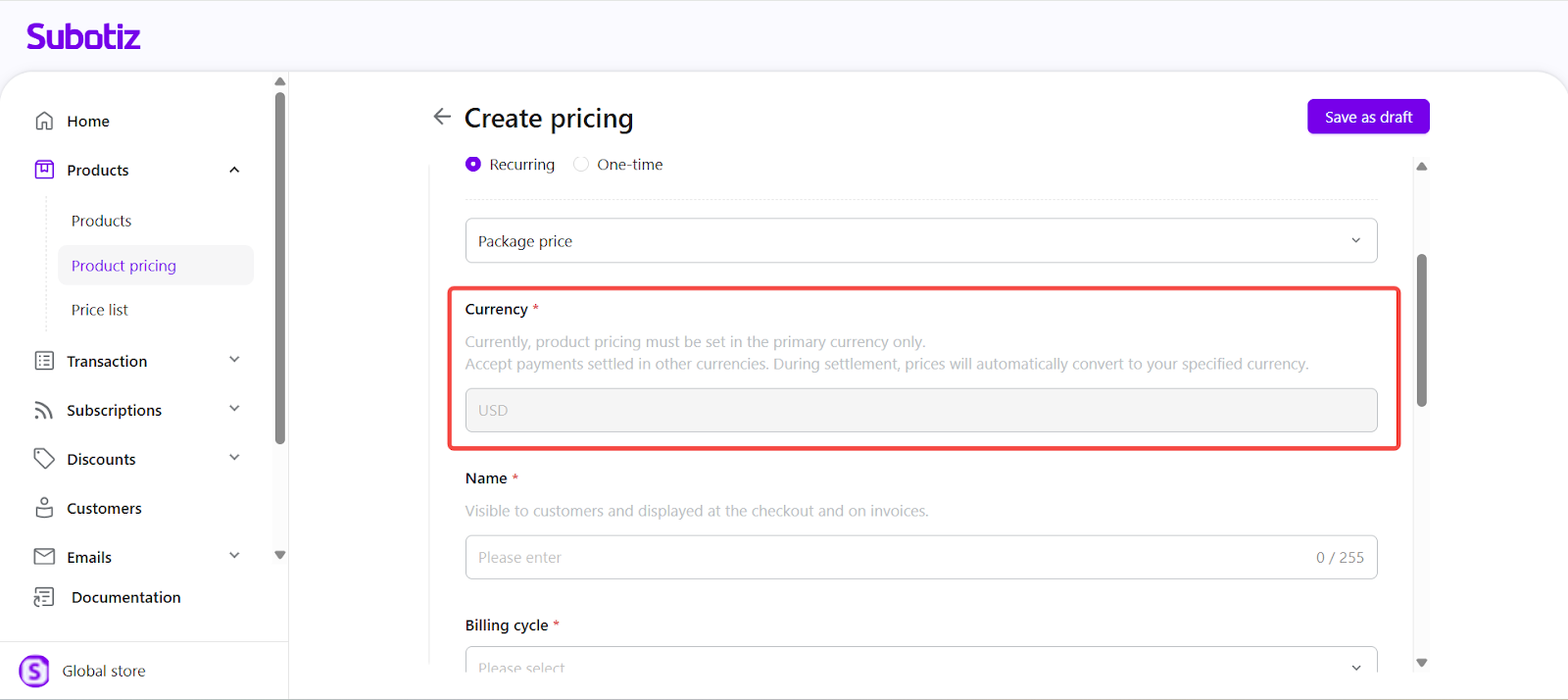Click the back arrow beside Create pricing
The height and width of the screenshot is (700, 1568).
442,117
